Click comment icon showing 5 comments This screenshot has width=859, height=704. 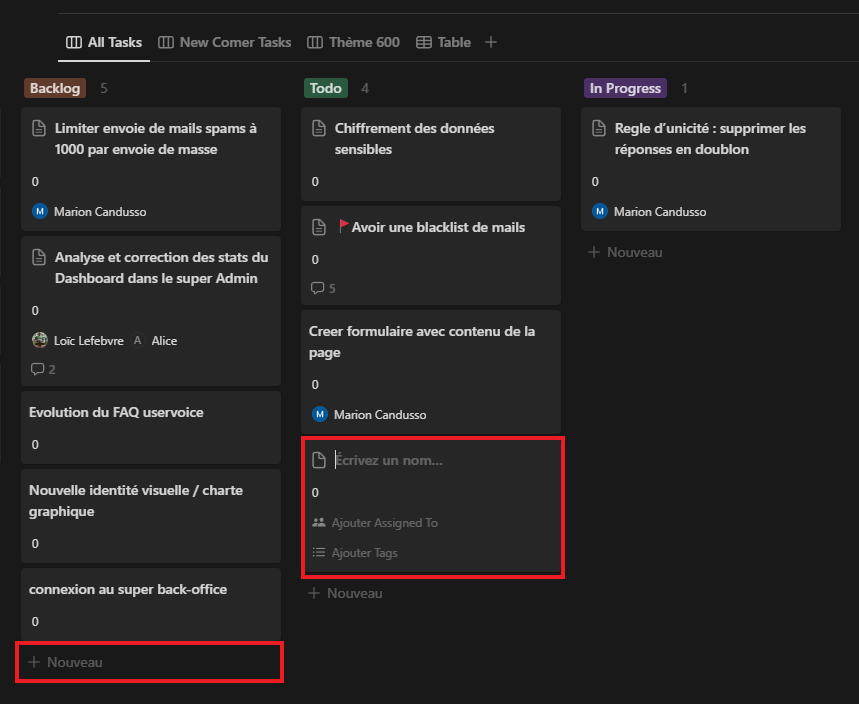point(318,288)
